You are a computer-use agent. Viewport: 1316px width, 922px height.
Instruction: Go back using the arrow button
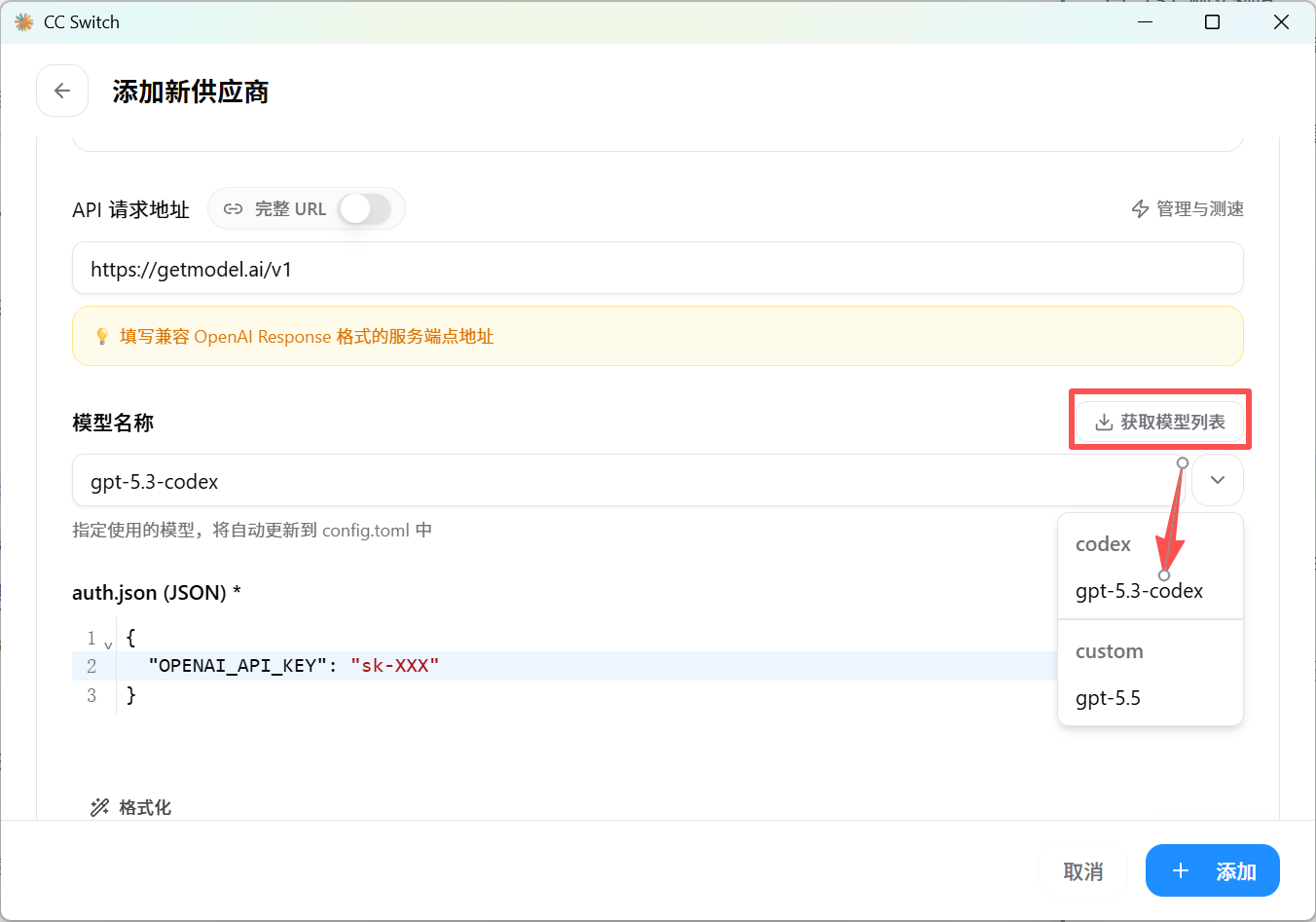pos(62,91)
